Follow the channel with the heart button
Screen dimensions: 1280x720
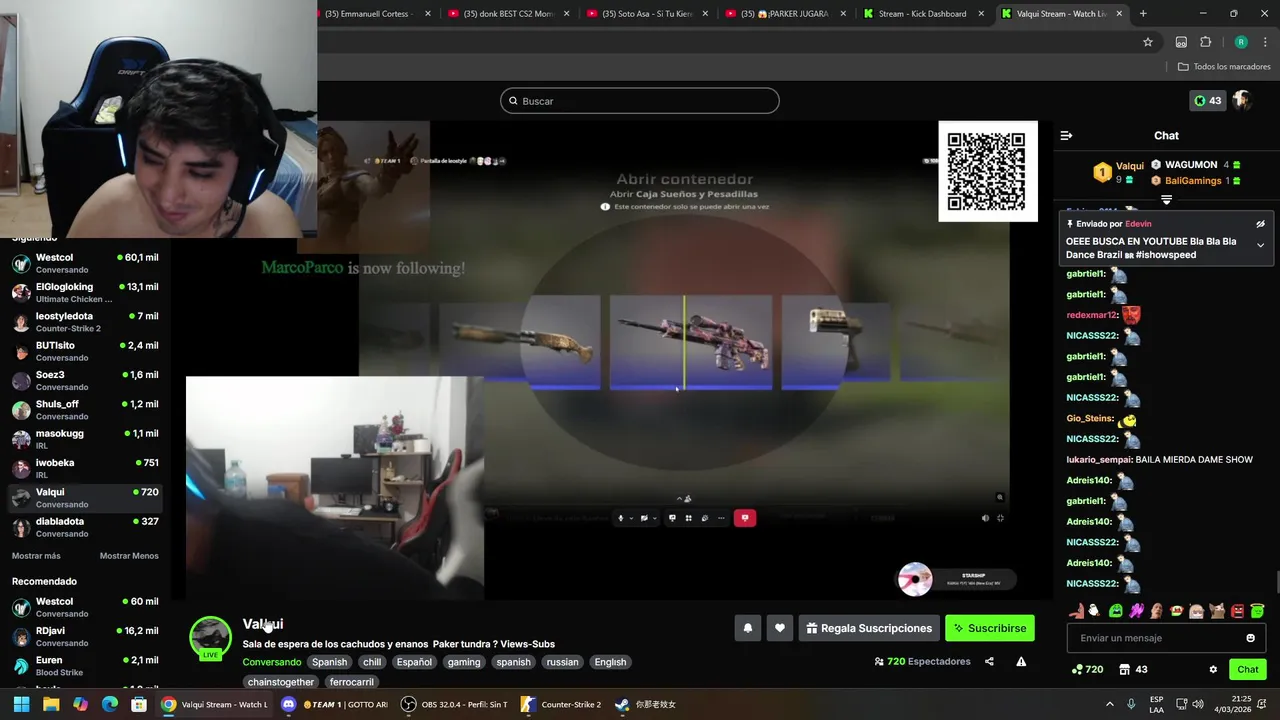point(780,628)
